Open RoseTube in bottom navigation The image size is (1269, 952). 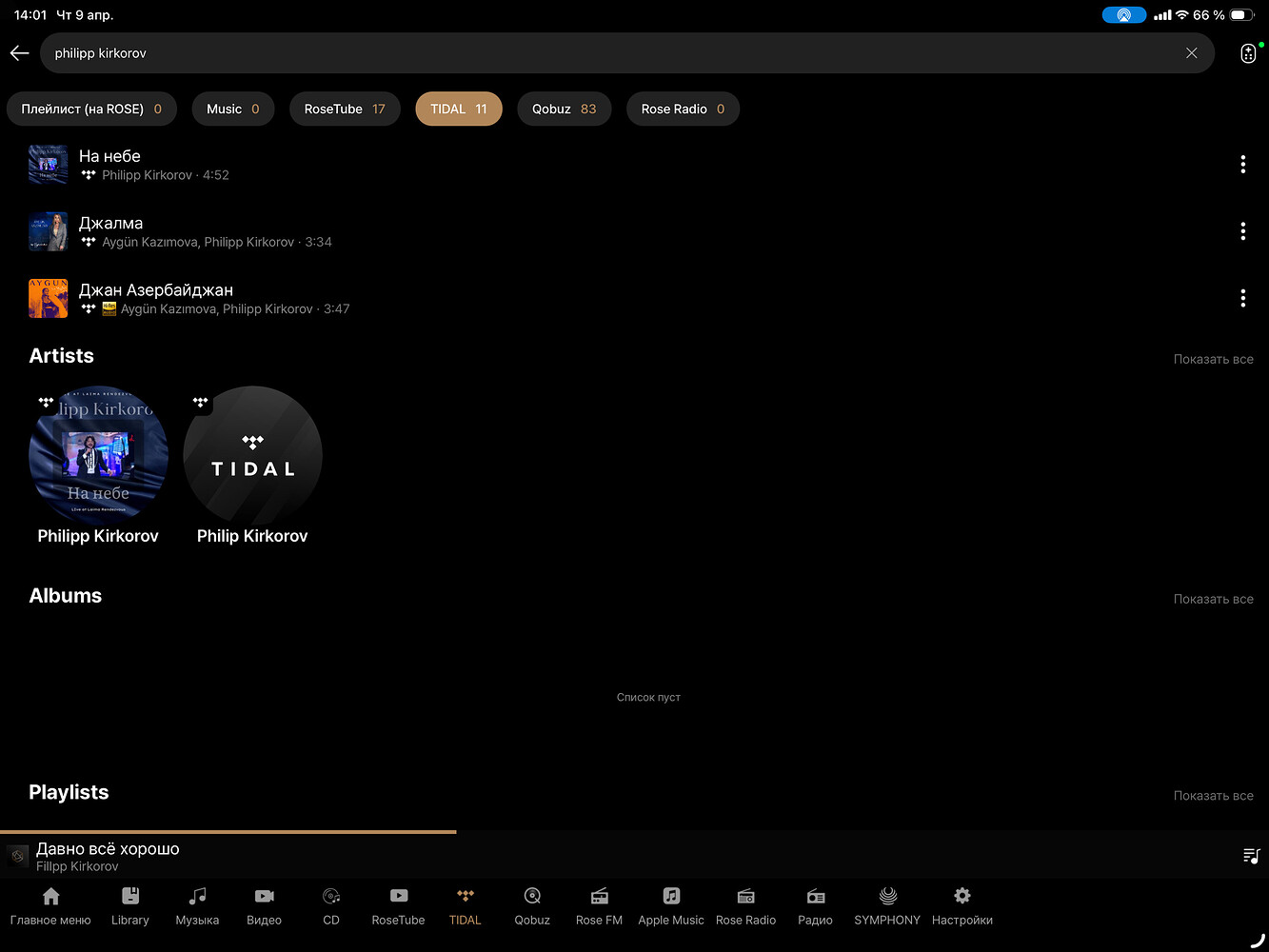tap(398, 905)
